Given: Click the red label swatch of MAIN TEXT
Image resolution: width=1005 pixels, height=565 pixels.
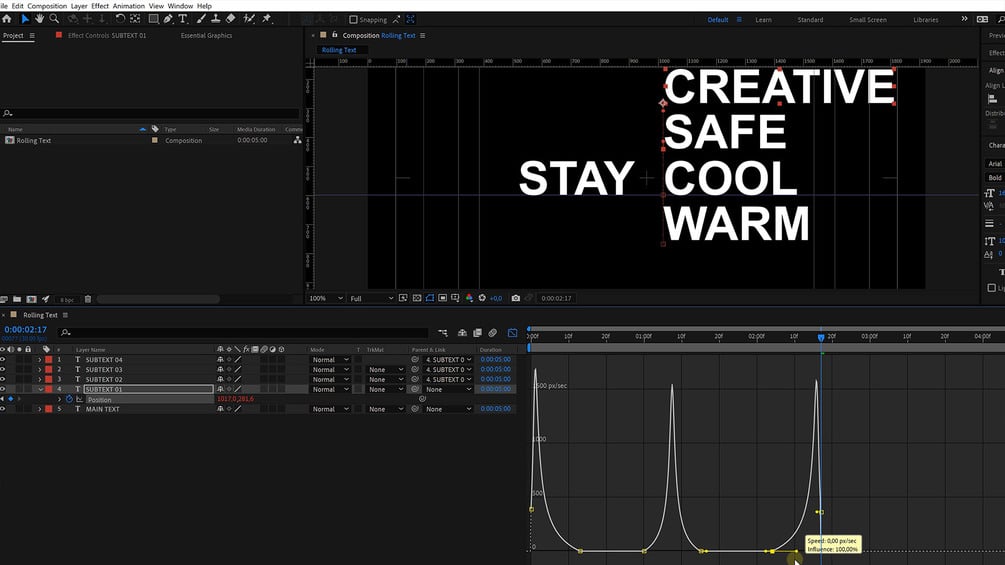Looking at the screenshot, I should point(49,409).
